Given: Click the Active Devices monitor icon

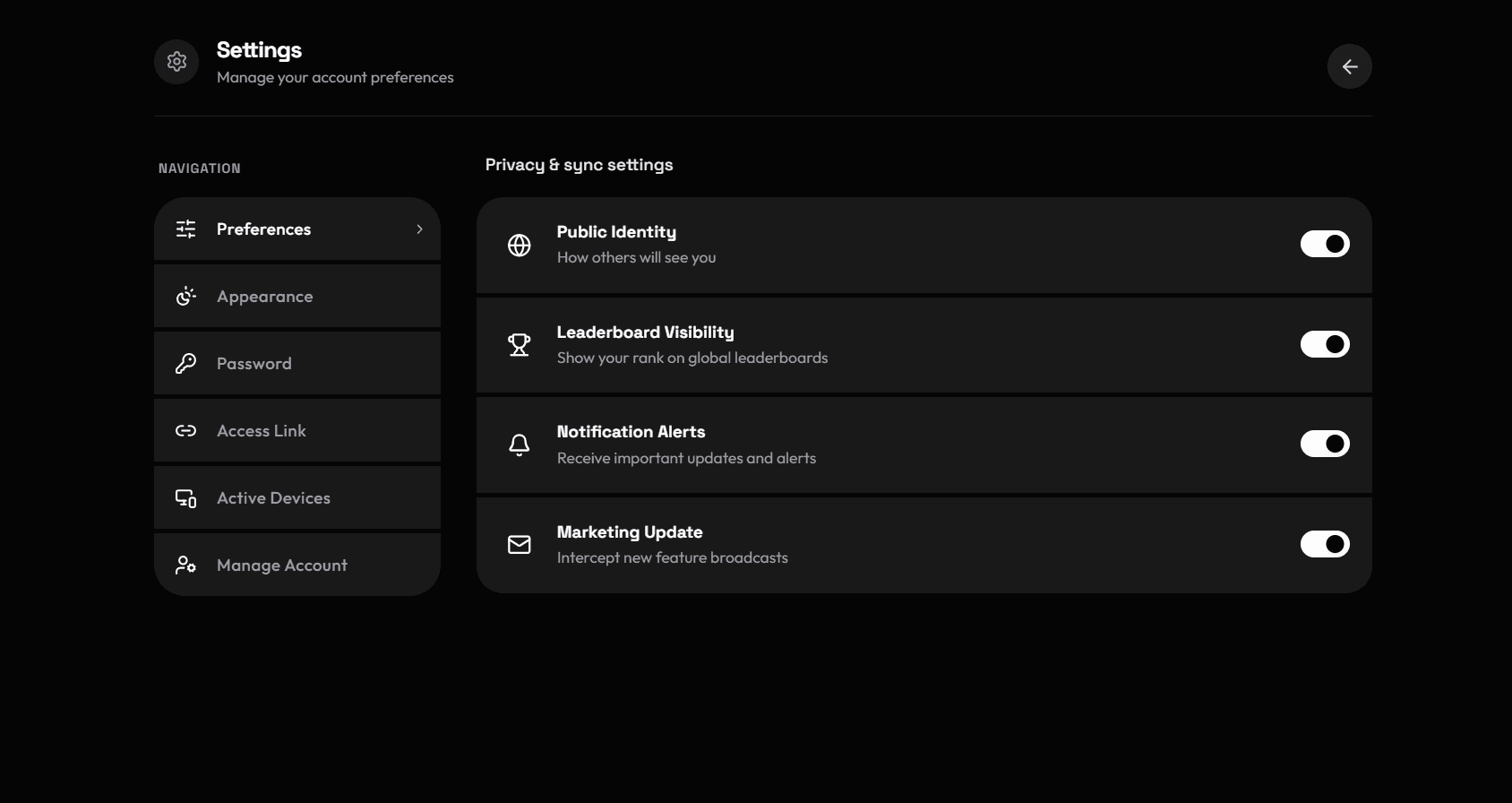Looking at the screenshot, I should 185,498.
